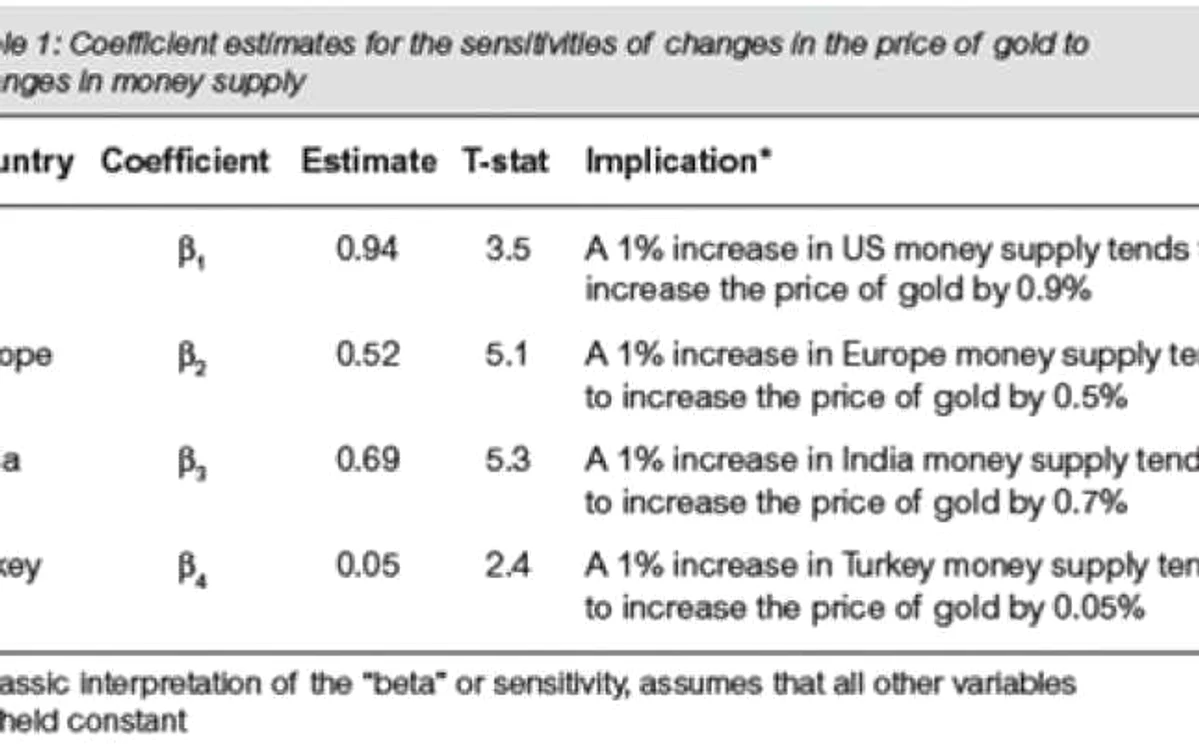Click the 2.4 T-stat value

[x=508, y=566]
